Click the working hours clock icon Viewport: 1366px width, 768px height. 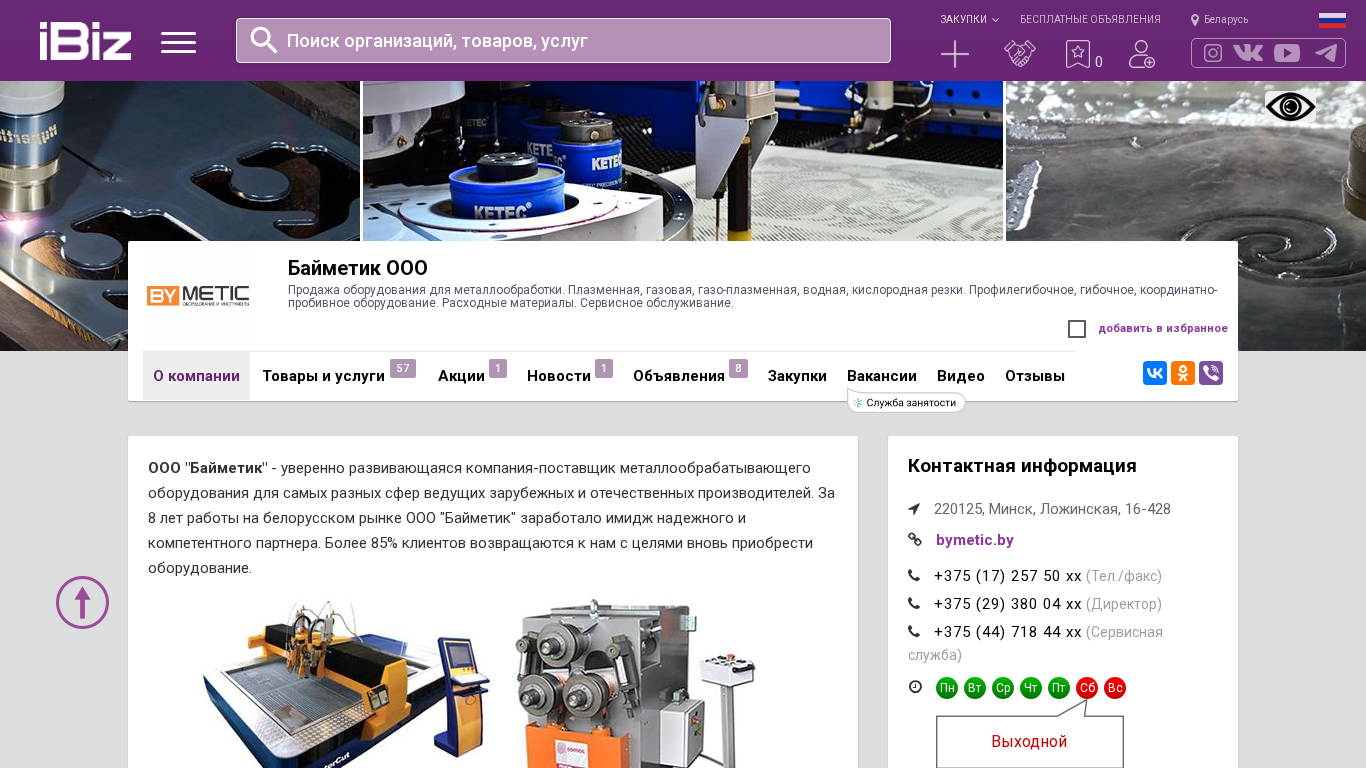(x=915, y=687)
